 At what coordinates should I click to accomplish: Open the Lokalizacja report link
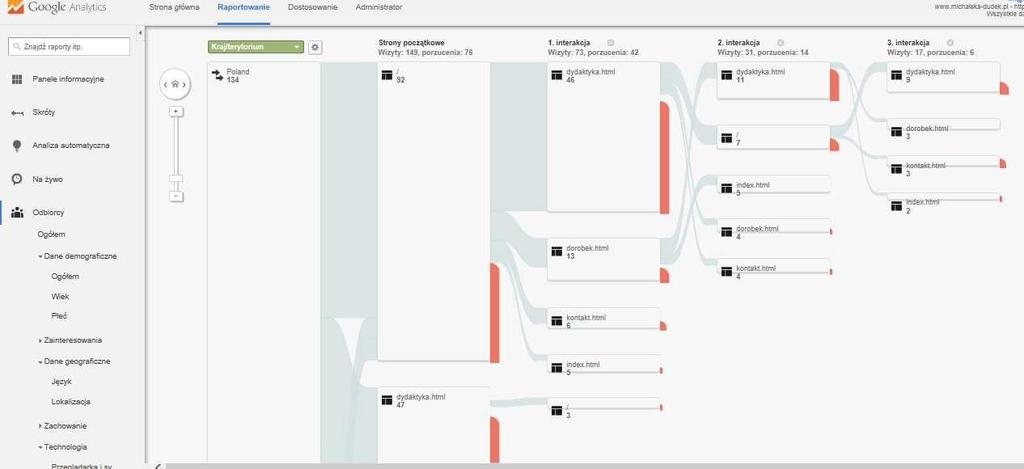(70, 402)
